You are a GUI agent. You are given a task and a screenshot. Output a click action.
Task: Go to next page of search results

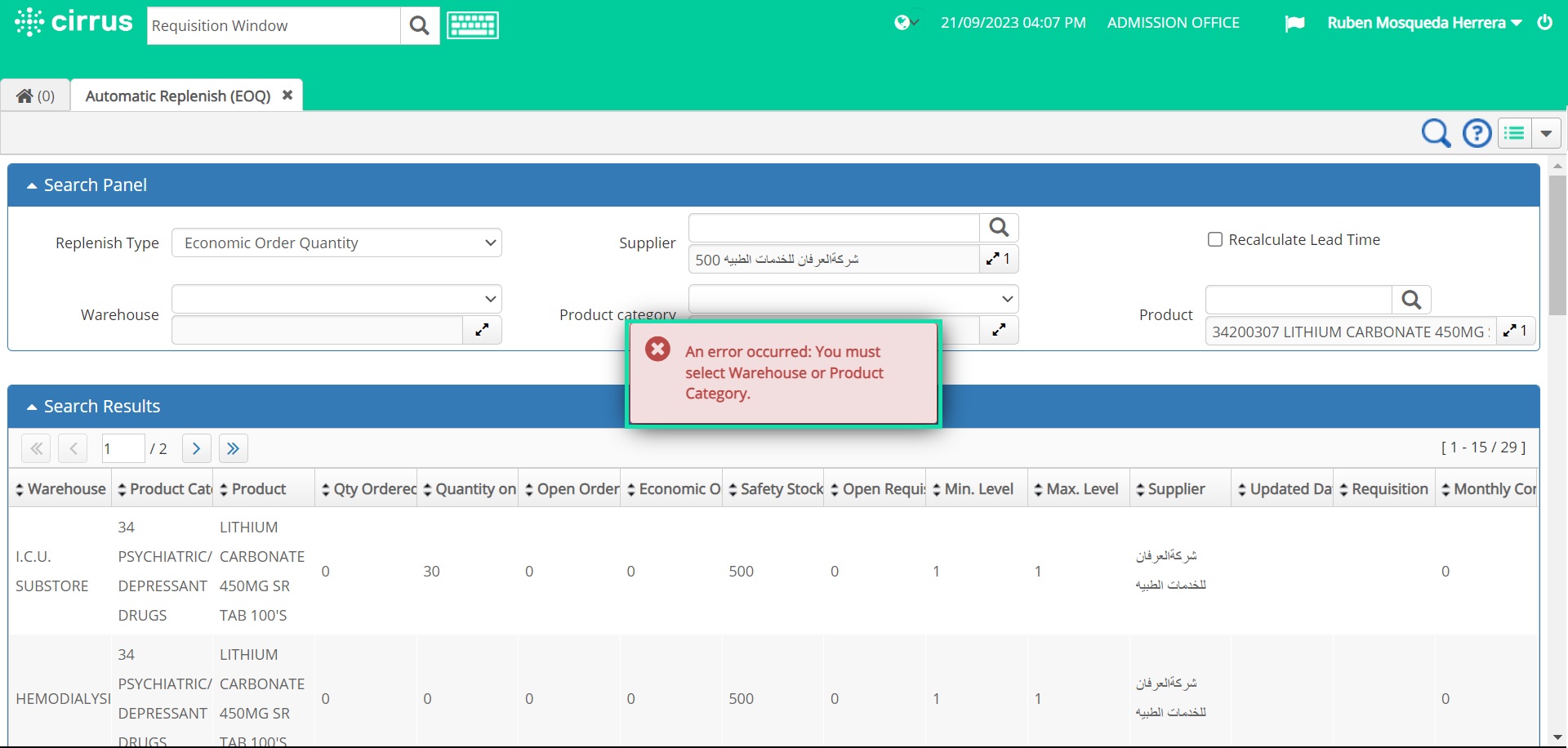point(195,448)
